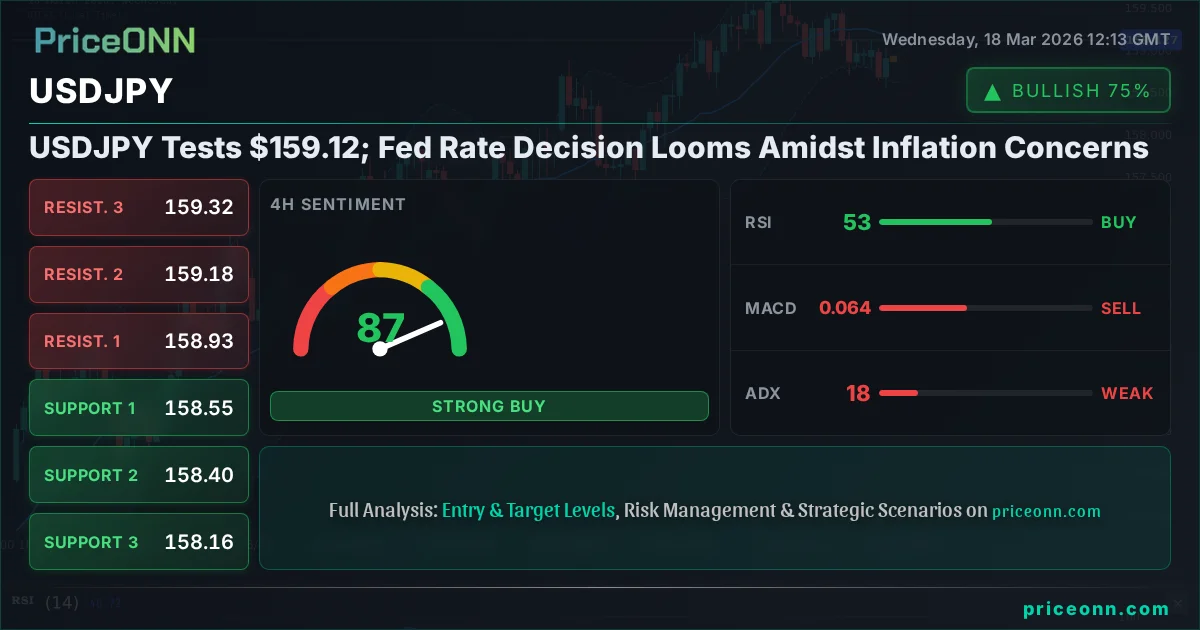The width and height of the screenshot is (1200, 630).
Task: Click the sentiment gauge needle
Action: pos(410,335)
